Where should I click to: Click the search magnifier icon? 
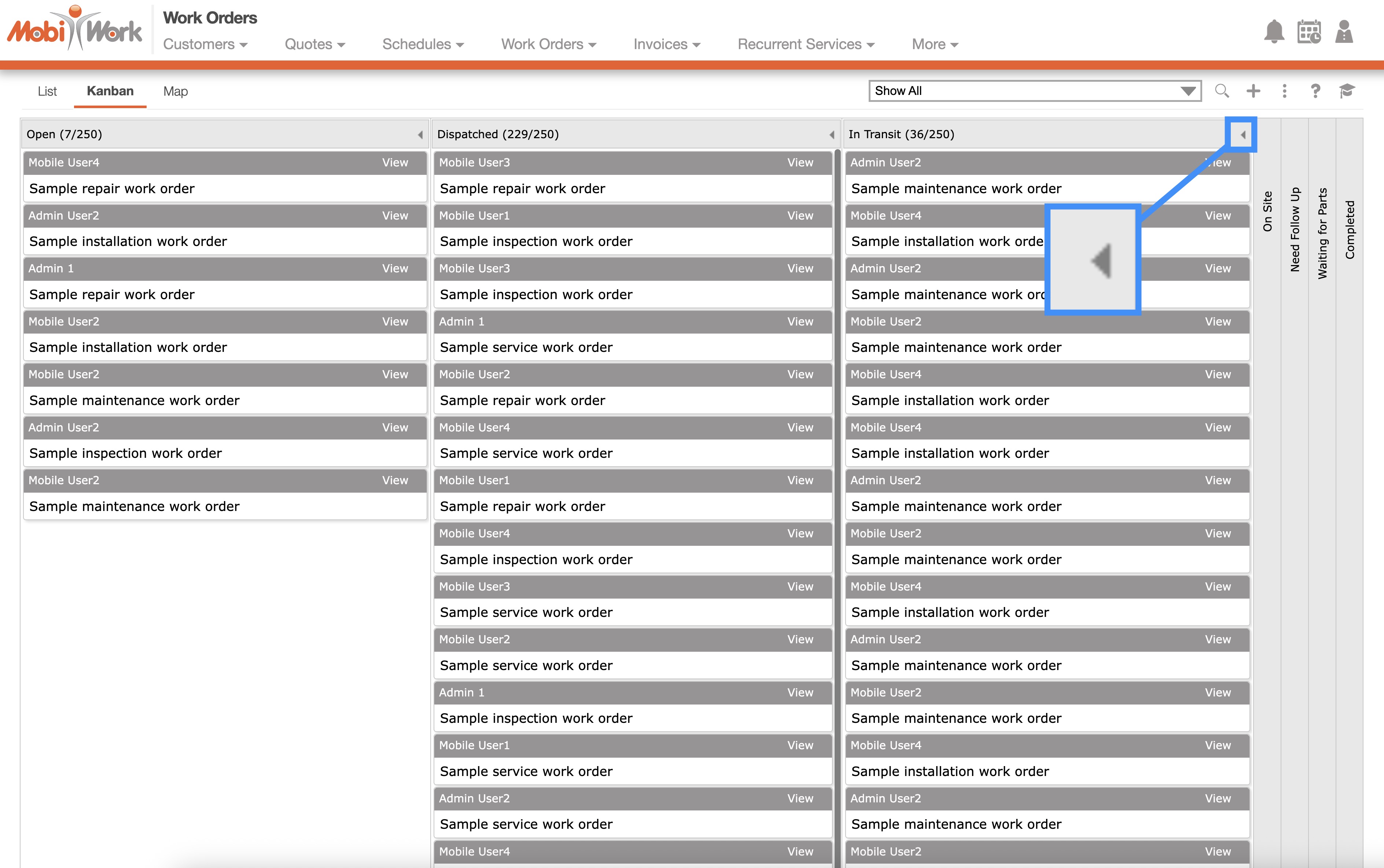1222,91
